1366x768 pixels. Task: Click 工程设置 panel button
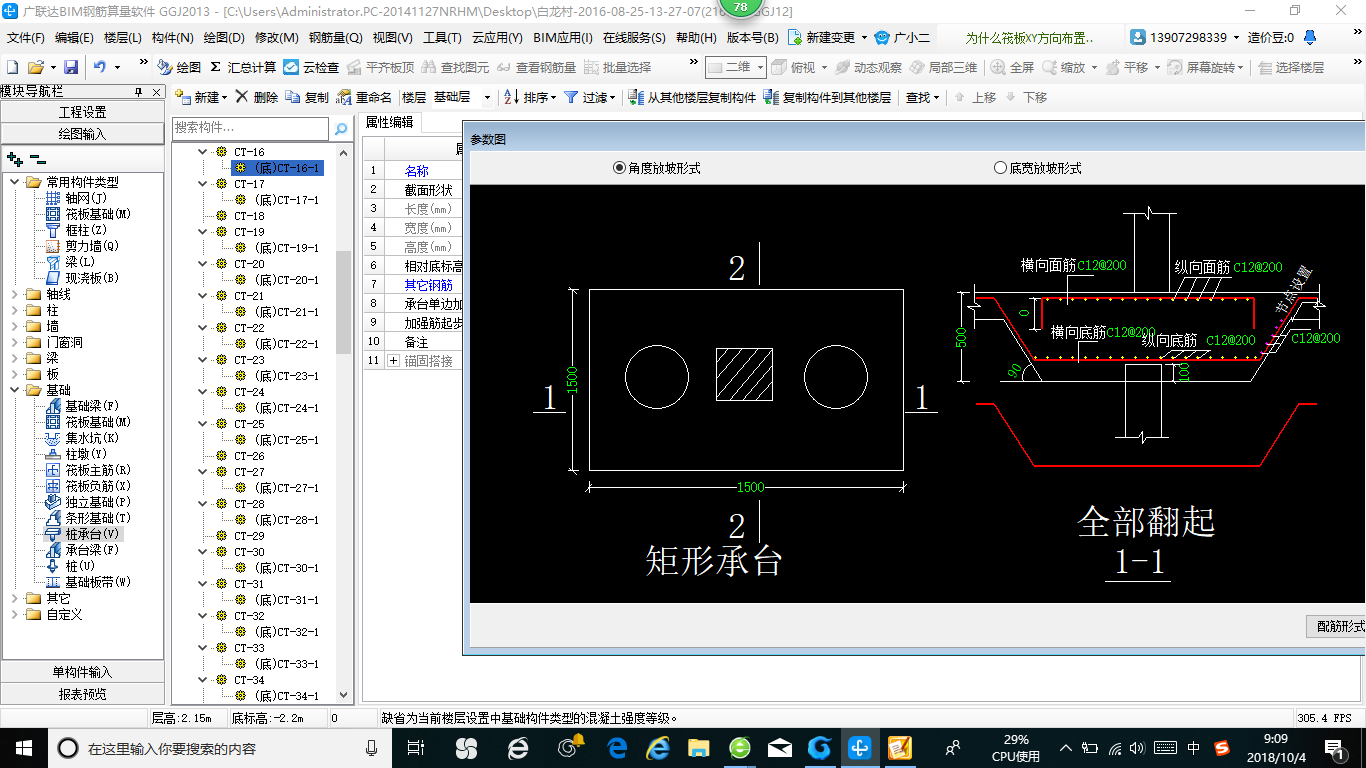(82, 112)
